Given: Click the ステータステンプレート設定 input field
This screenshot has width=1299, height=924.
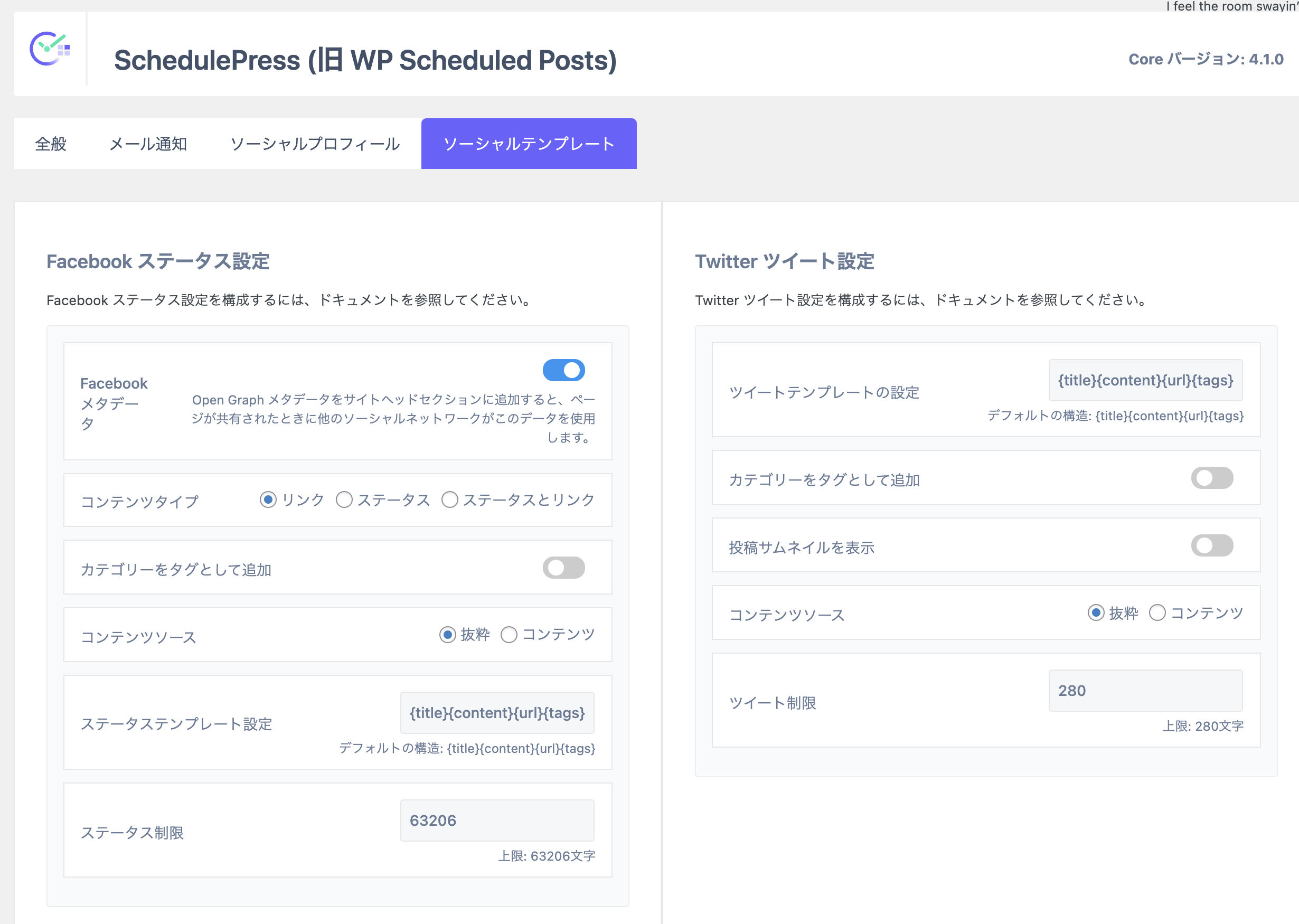Looking at the screenshot, I should pos(497,713).
